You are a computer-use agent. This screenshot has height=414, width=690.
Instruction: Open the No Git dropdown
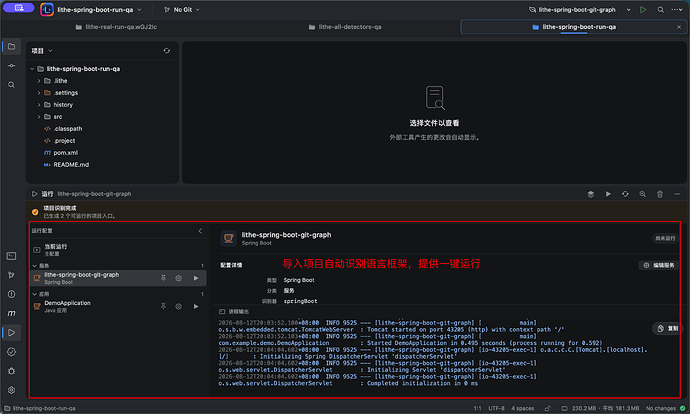182,9
